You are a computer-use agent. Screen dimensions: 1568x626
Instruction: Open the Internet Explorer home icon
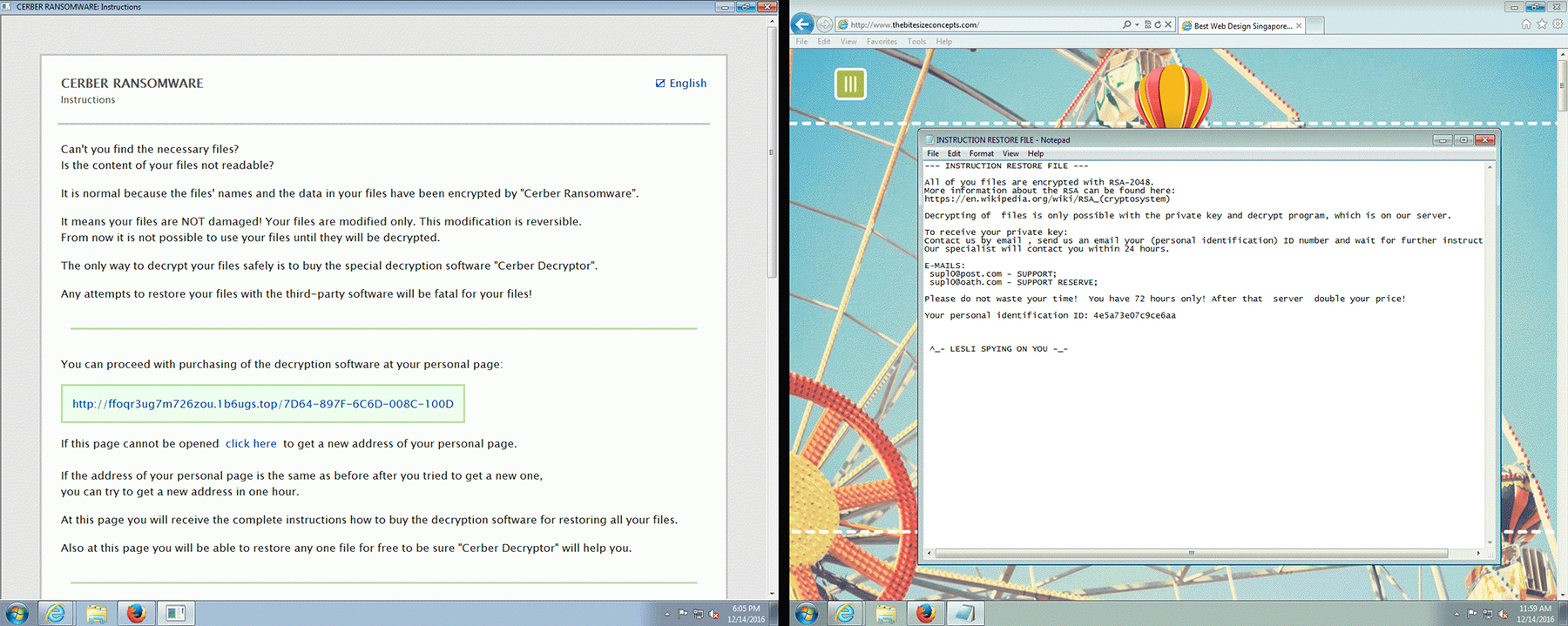pos(1525,24)
